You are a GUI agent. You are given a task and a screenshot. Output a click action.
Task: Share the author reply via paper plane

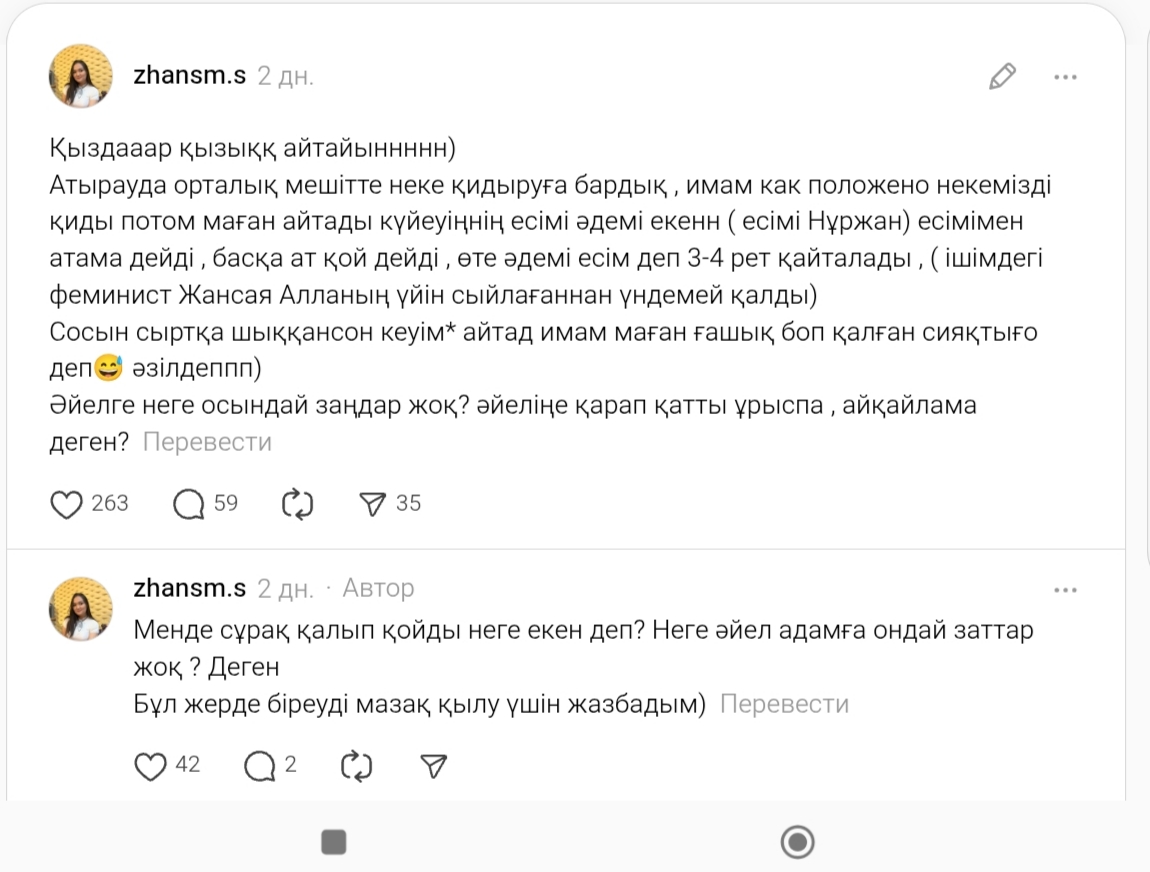(433, 766)
